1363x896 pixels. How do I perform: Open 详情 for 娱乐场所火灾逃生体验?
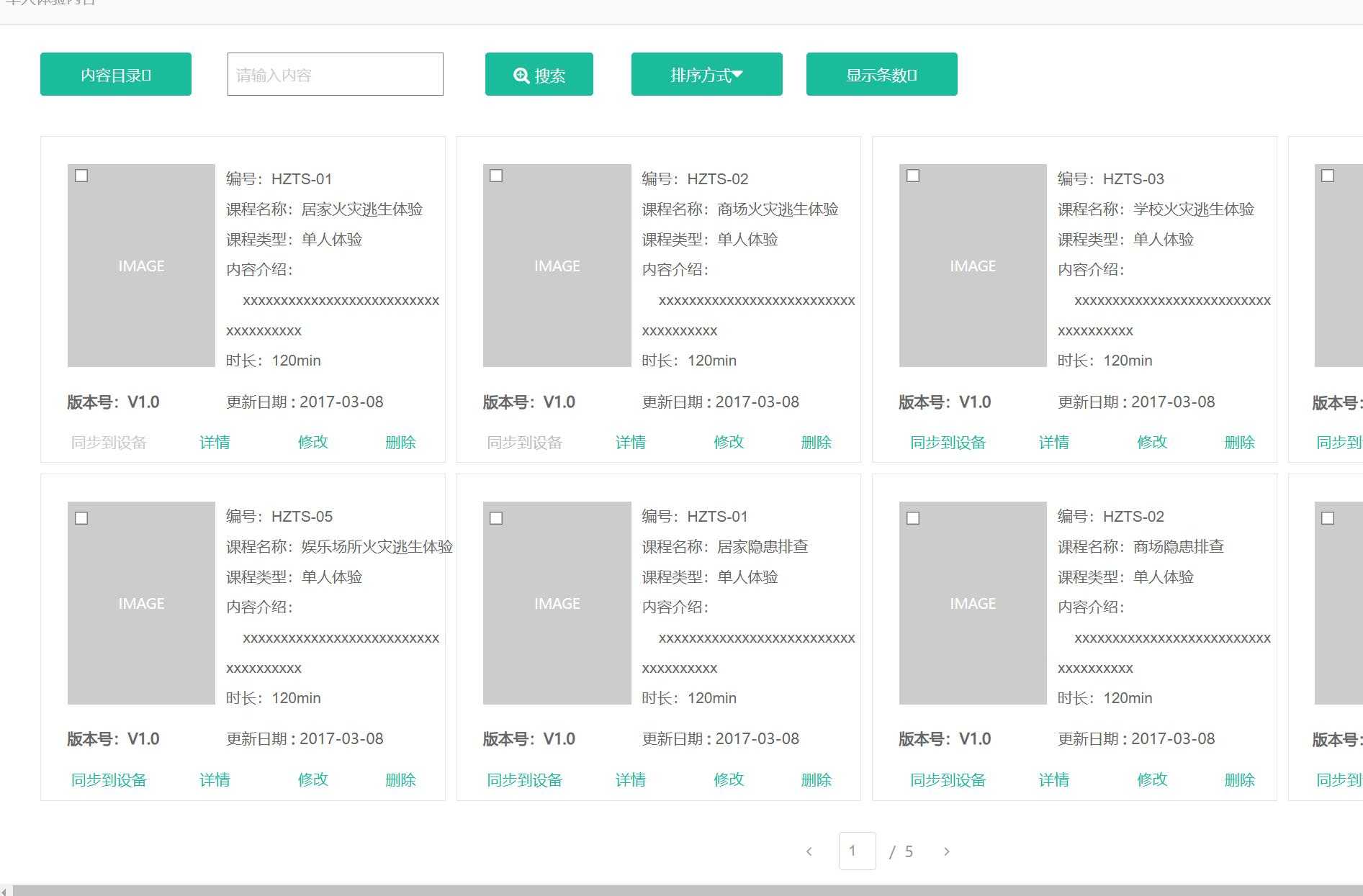click(x=215, y=779)
